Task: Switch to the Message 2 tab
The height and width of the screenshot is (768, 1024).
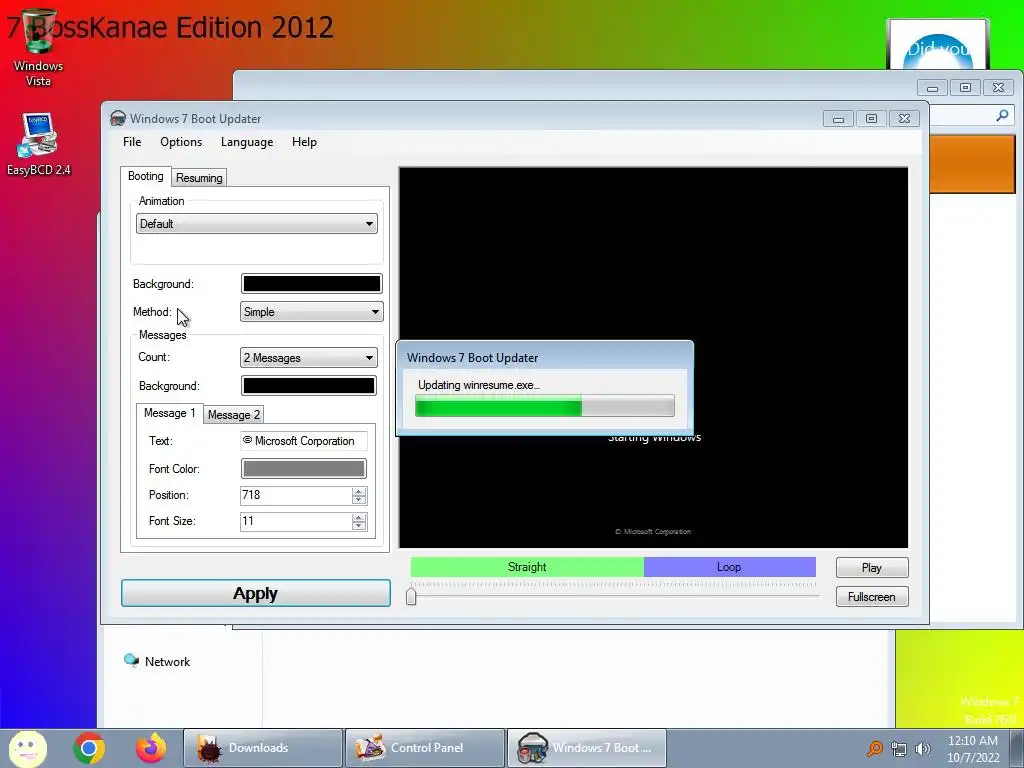Action: tap(234, 415)
